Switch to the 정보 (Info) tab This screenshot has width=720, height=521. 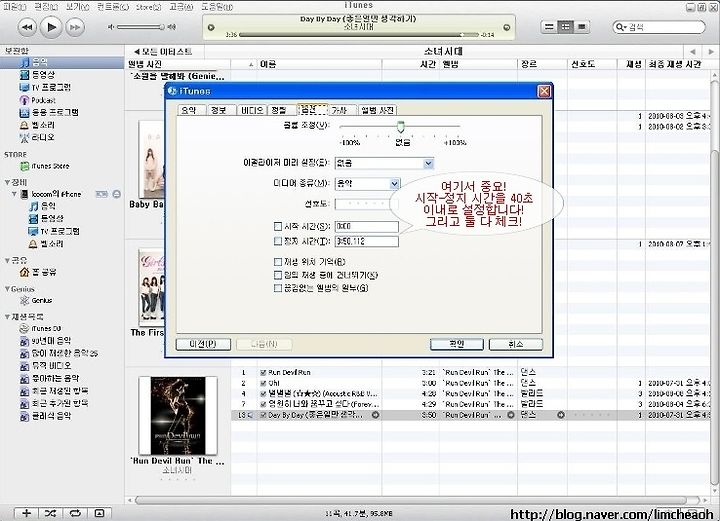[219, 110]
